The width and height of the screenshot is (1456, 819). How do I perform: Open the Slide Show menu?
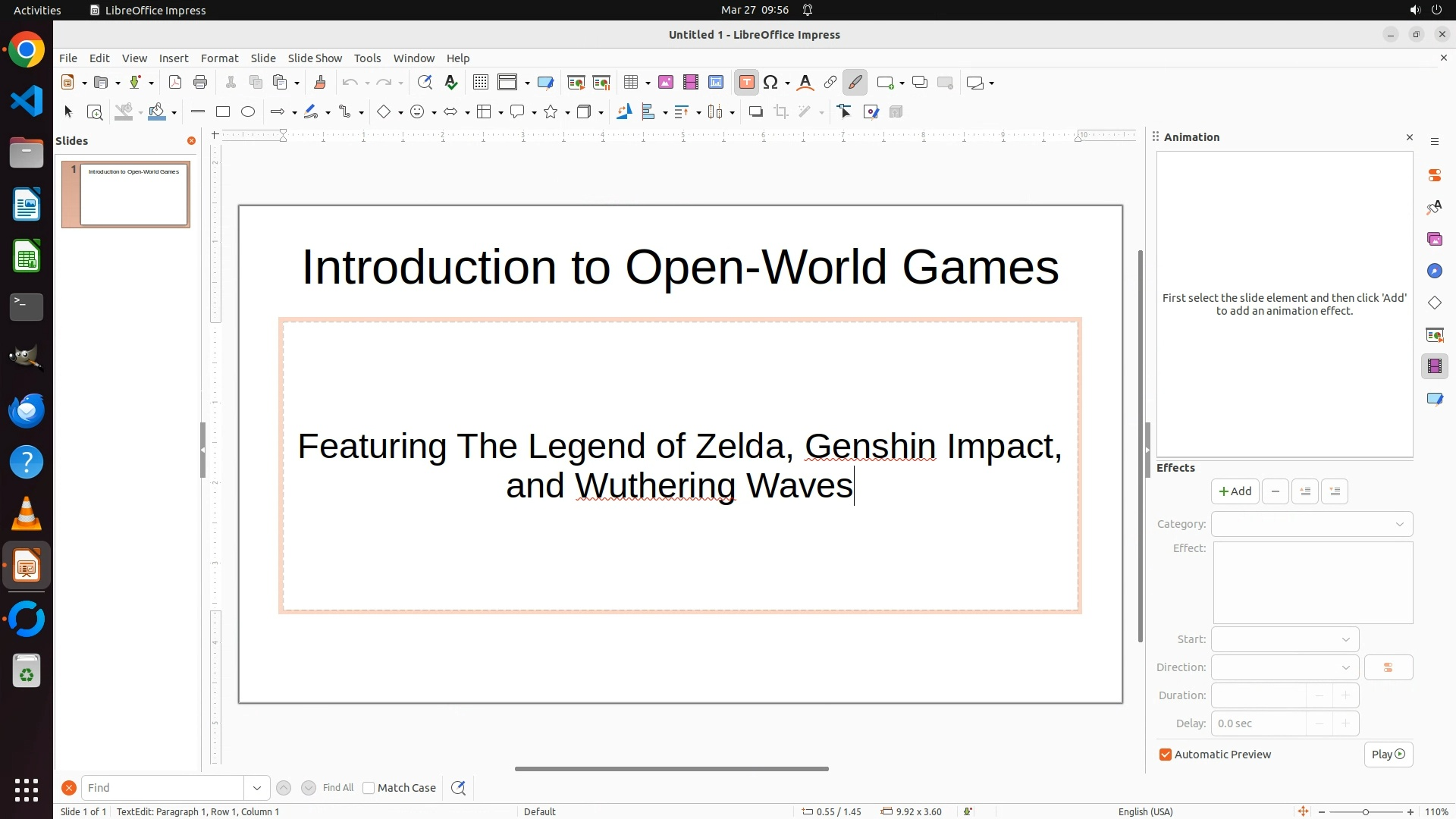(x=315, y=58)
